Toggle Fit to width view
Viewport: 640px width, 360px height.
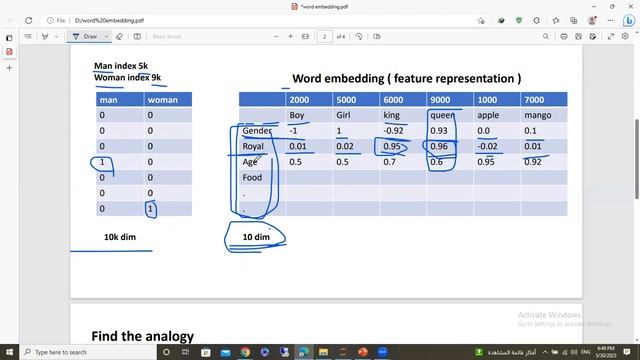(x=305, y=36)
